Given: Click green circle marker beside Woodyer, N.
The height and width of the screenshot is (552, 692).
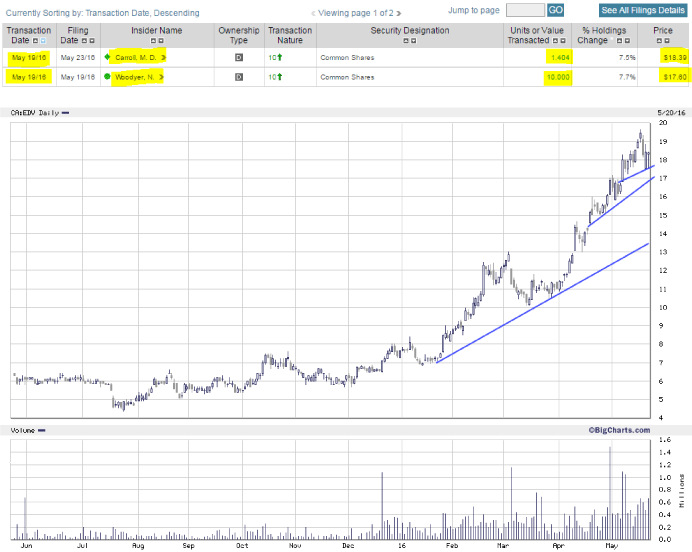Looking at the screenshot, I should 107,76.
